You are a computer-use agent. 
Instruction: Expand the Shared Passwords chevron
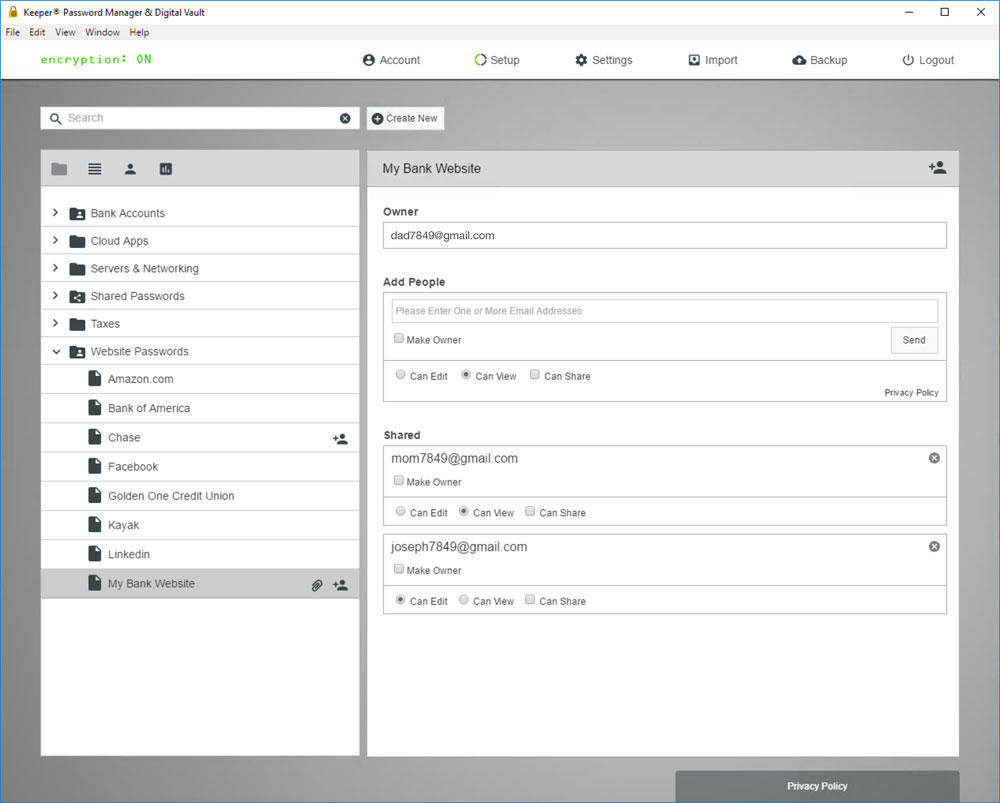(x=55, y=295)
